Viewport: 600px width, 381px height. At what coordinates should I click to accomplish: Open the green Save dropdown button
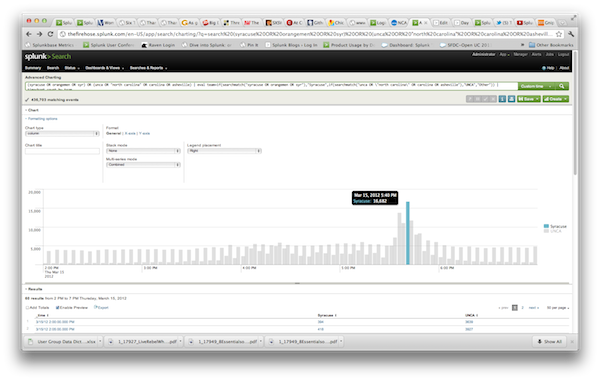pos(528,99)
